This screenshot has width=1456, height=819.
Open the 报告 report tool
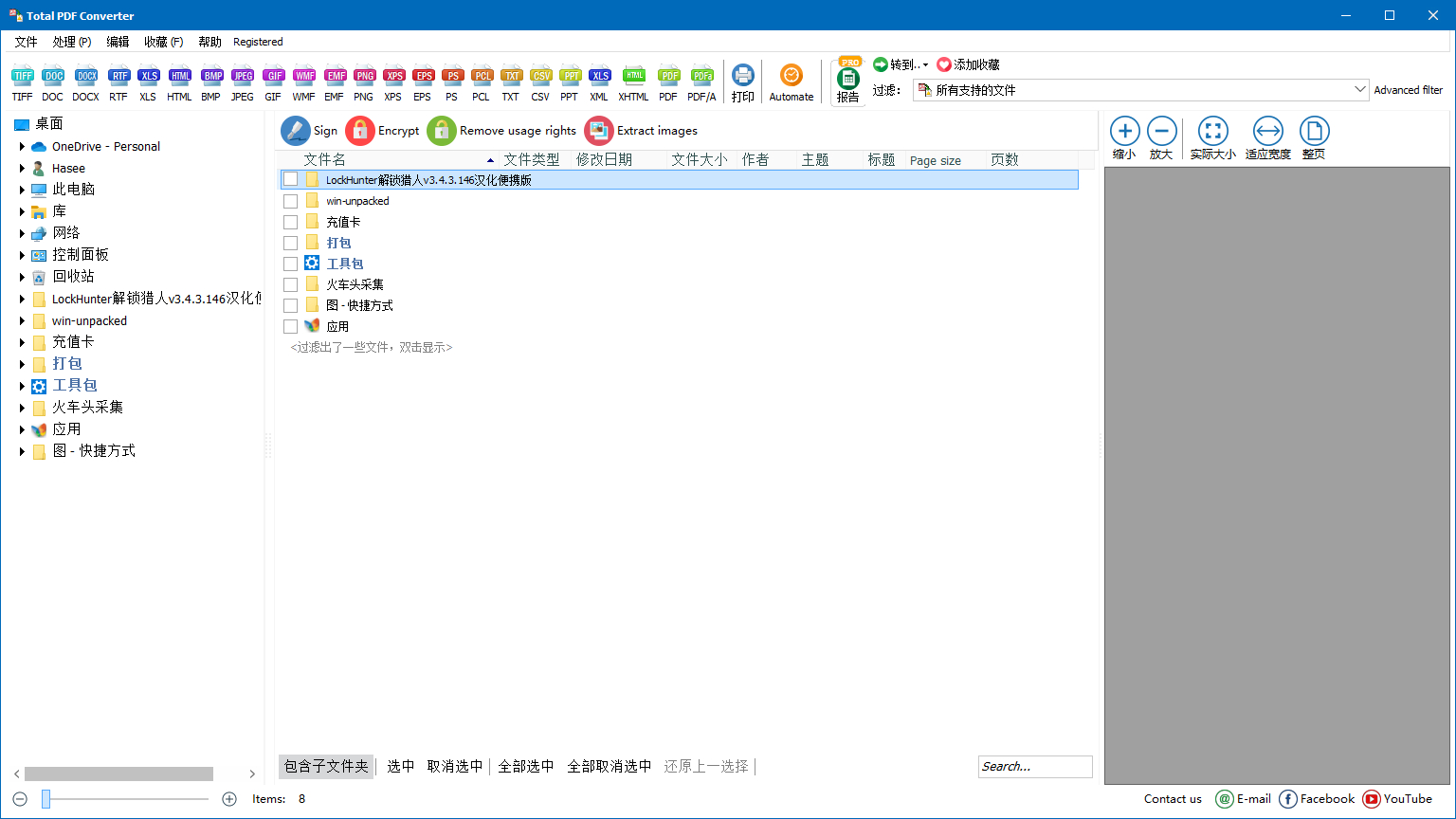pyautogui.click(x=848, y=82)
